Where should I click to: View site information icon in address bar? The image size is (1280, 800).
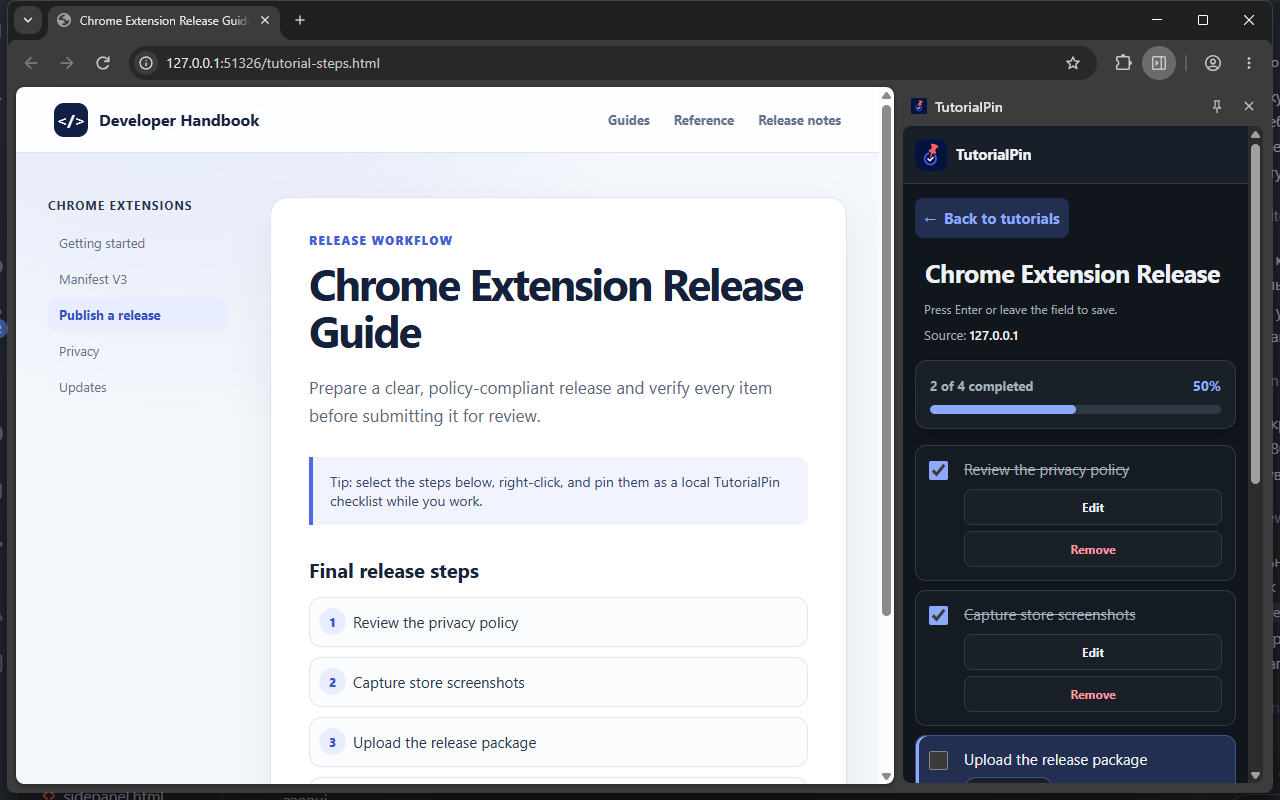(146, 63)
